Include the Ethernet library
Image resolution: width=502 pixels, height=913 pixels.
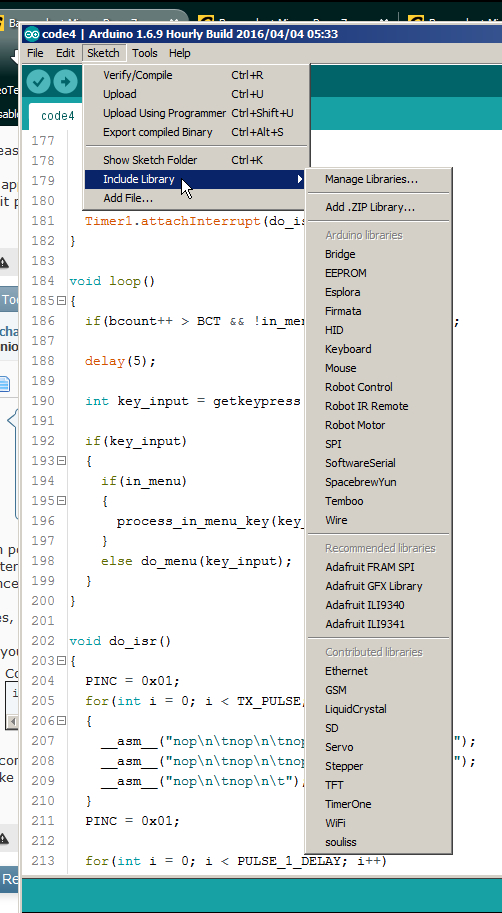[x=379, y=671]
